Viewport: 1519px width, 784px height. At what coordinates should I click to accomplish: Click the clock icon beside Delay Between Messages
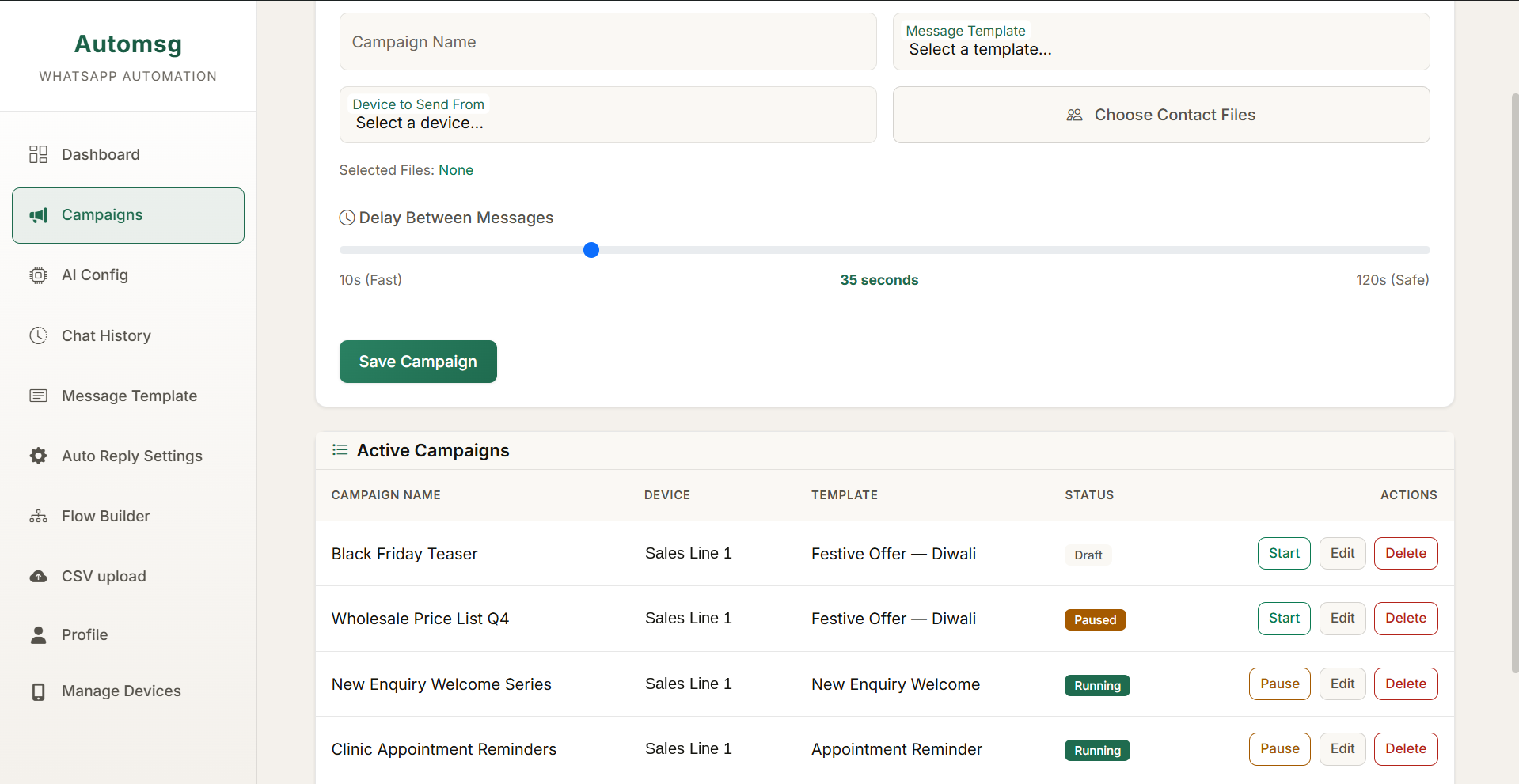(347, 218)
